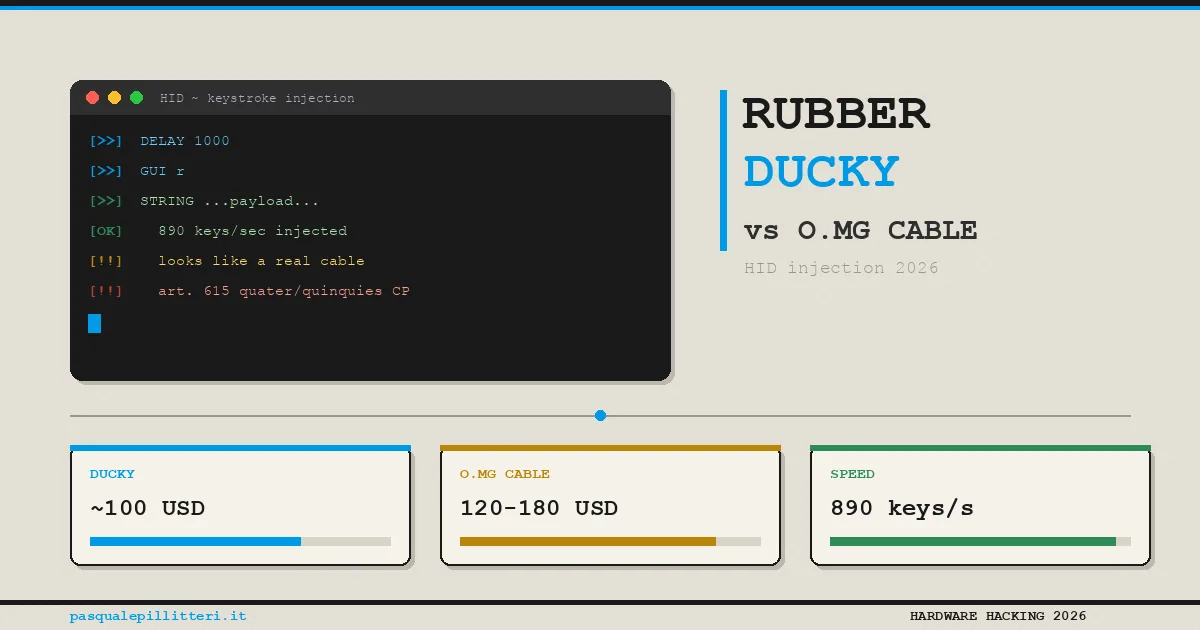This screenshot has width=1200, height=630.
Task: Select 'looks like a real cable' warning
Action: point(261,261)
